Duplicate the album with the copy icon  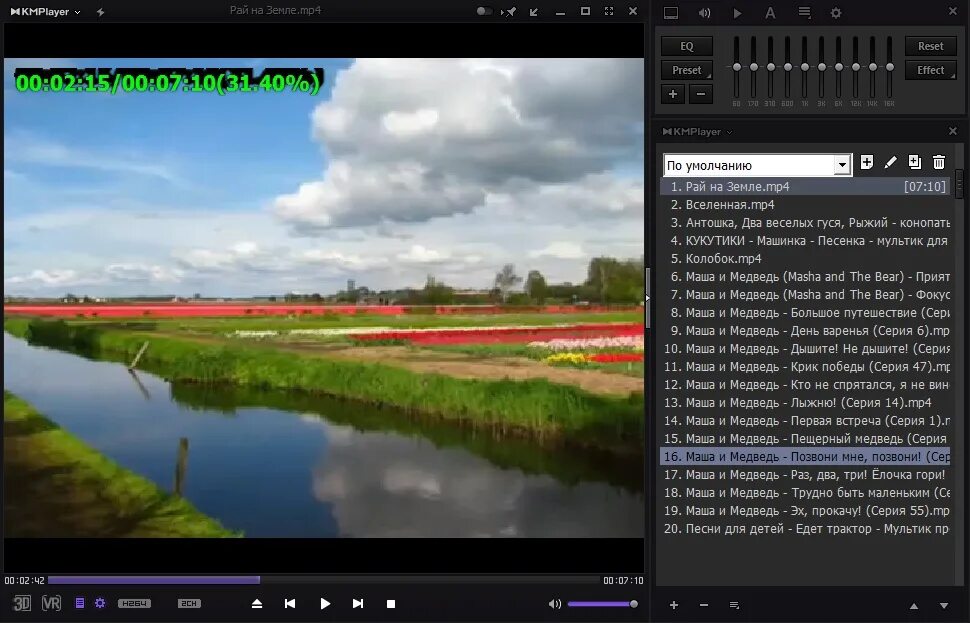(x=914, y=162)
